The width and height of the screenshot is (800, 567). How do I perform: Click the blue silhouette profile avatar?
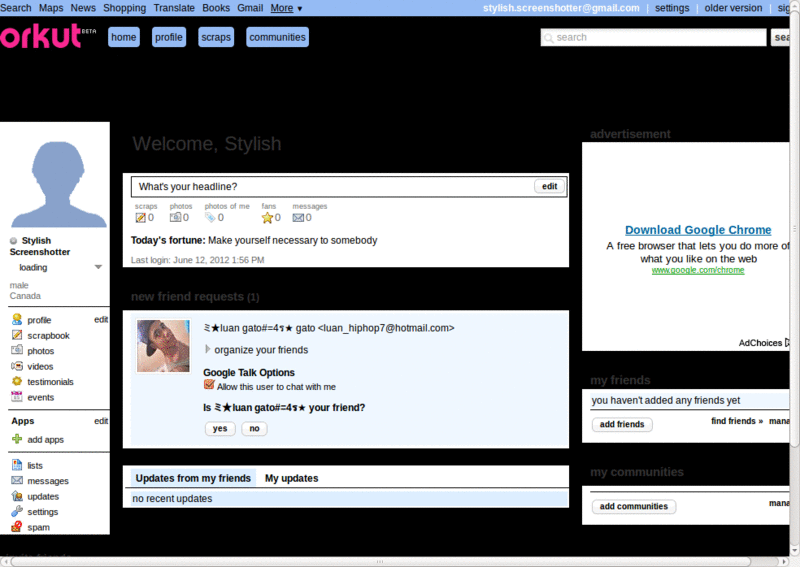[58, 184]
